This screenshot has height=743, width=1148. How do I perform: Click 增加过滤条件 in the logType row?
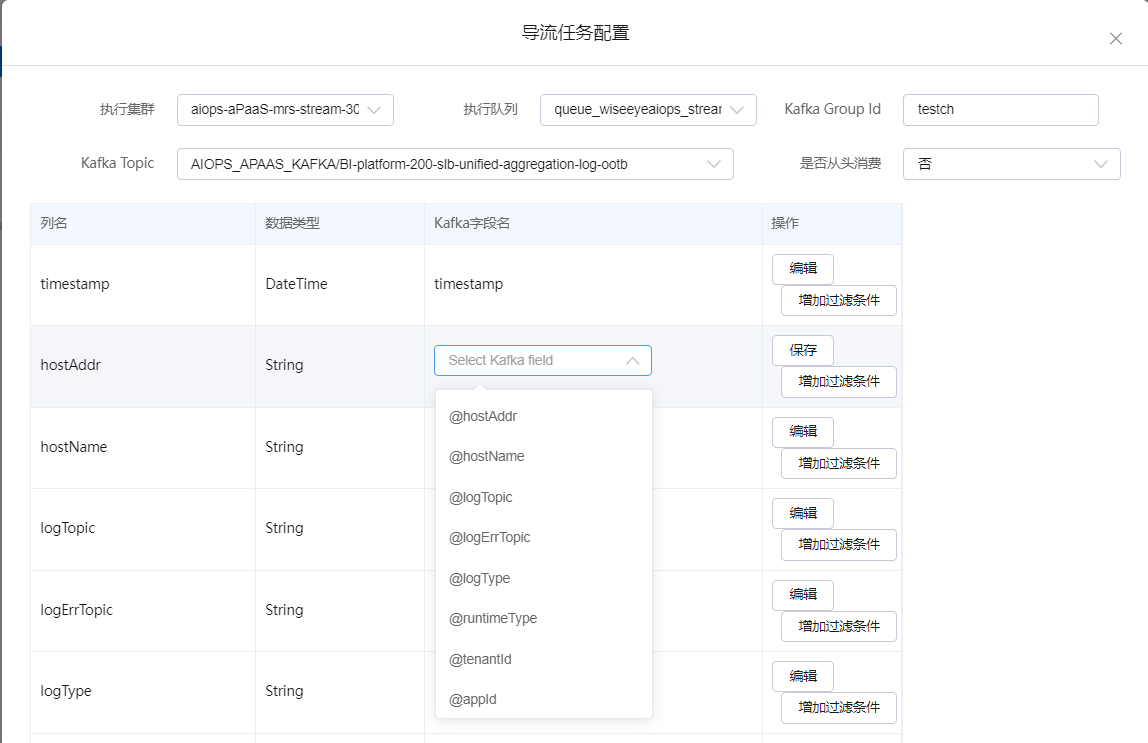point(838,707)
